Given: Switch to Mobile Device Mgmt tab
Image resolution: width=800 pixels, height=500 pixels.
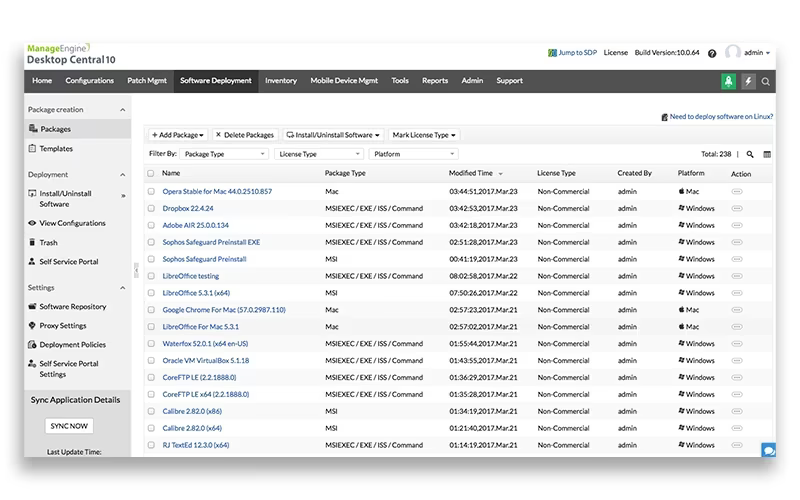Looking at the screenshot, I should (x=344, y=81).
